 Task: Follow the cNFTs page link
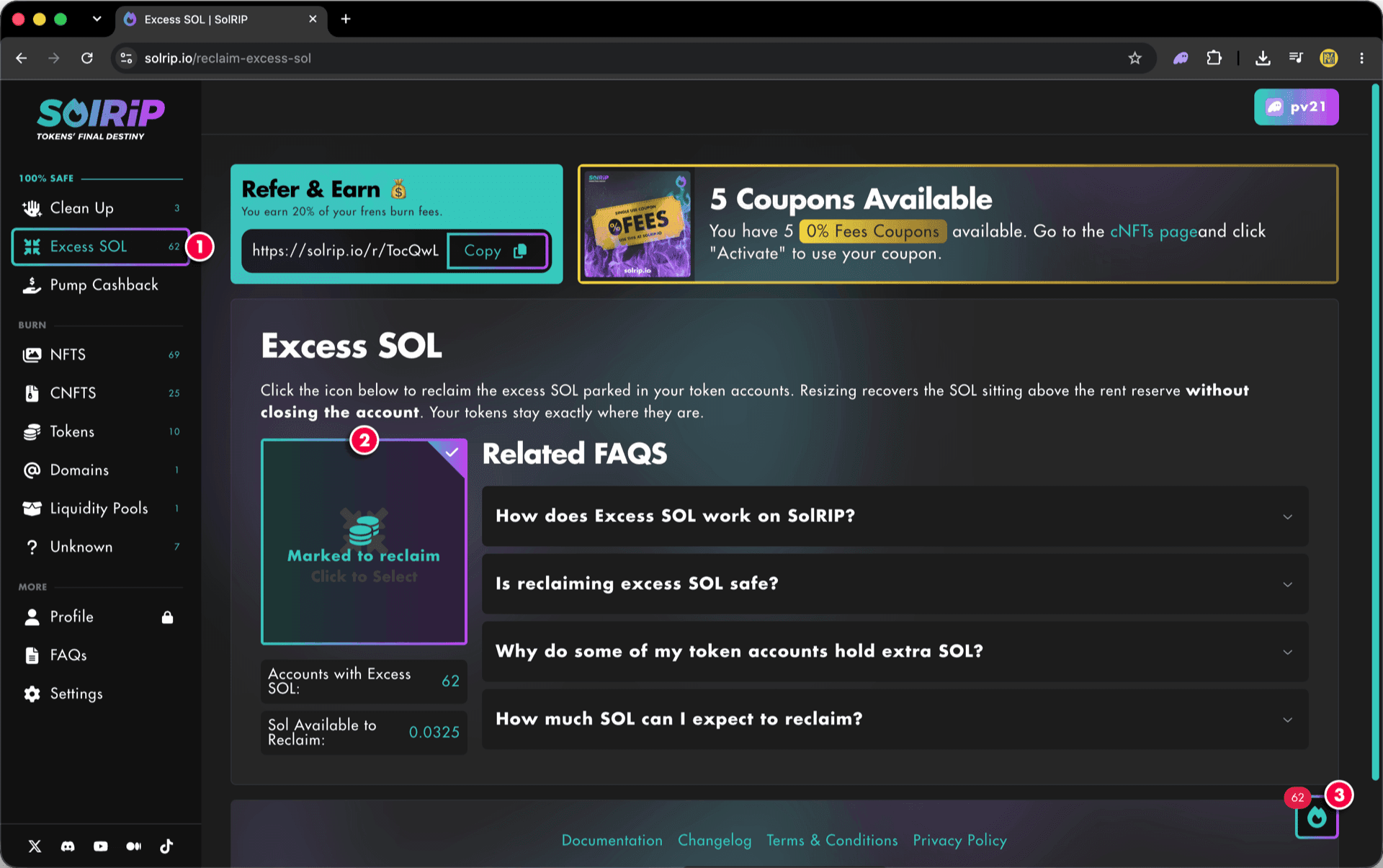1153,231
